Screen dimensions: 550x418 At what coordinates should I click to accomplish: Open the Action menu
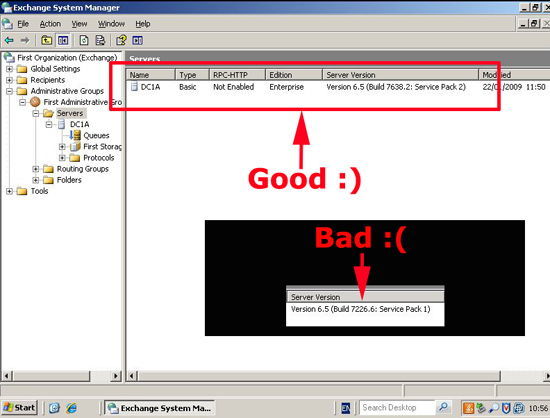coord(50,24)
